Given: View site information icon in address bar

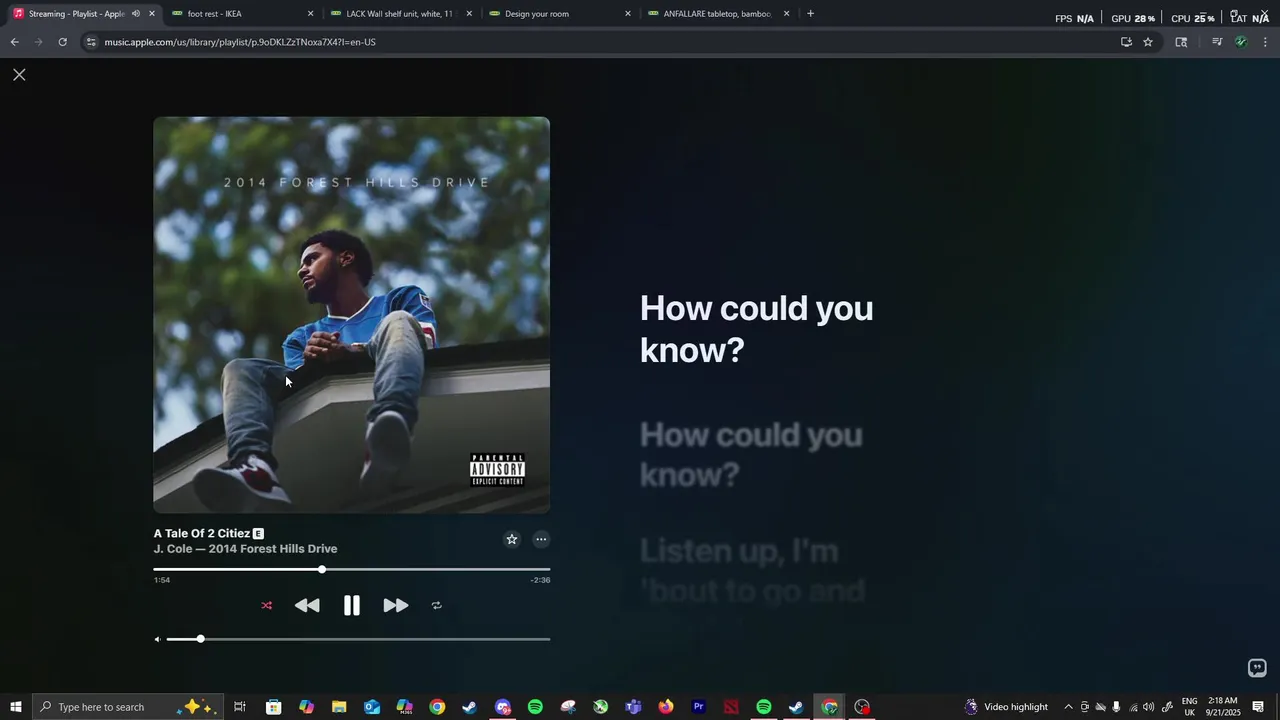Looking at the screenshot, I should point(91,42).
